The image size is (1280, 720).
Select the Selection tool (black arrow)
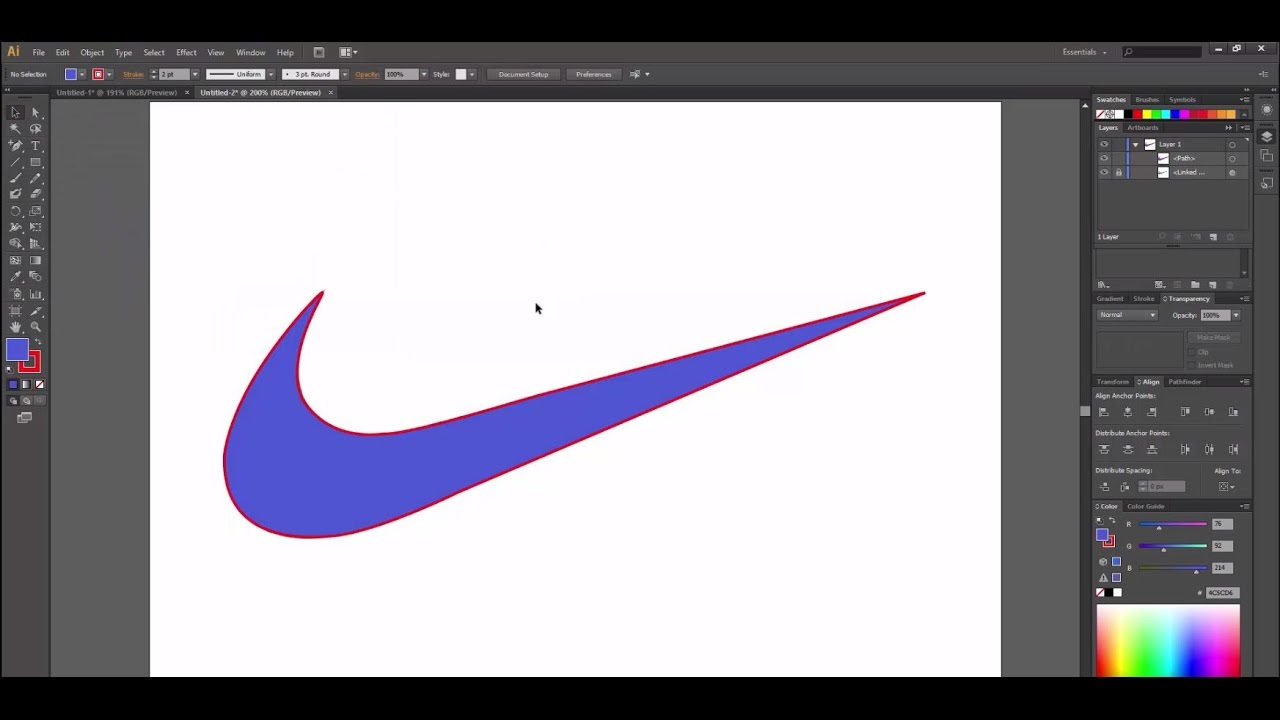point(16,112)
